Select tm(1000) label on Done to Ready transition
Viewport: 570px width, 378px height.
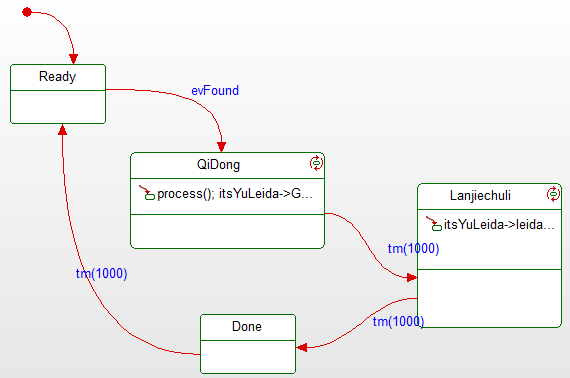[x=101, y=273]
